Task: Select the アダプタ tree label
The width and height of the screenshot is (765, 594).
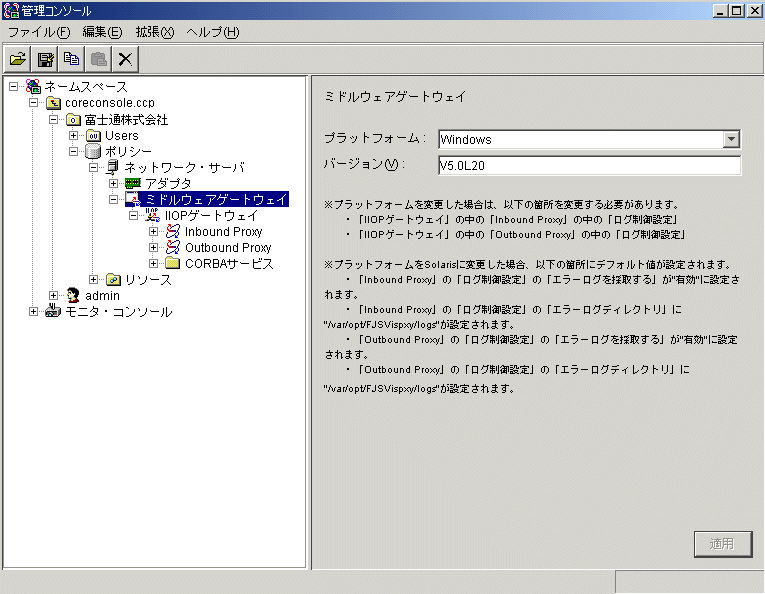Action: point(168,183)
